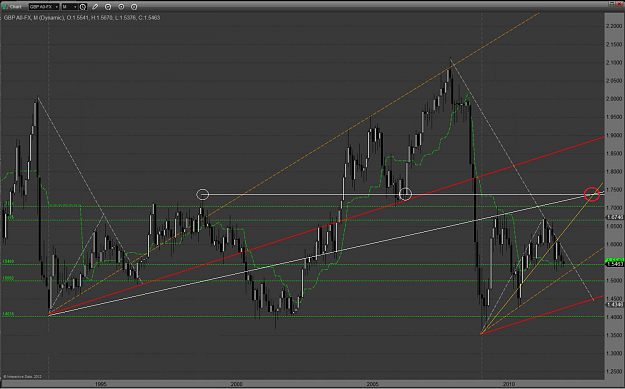Open the M interval dropdown

tap(69, 7)
